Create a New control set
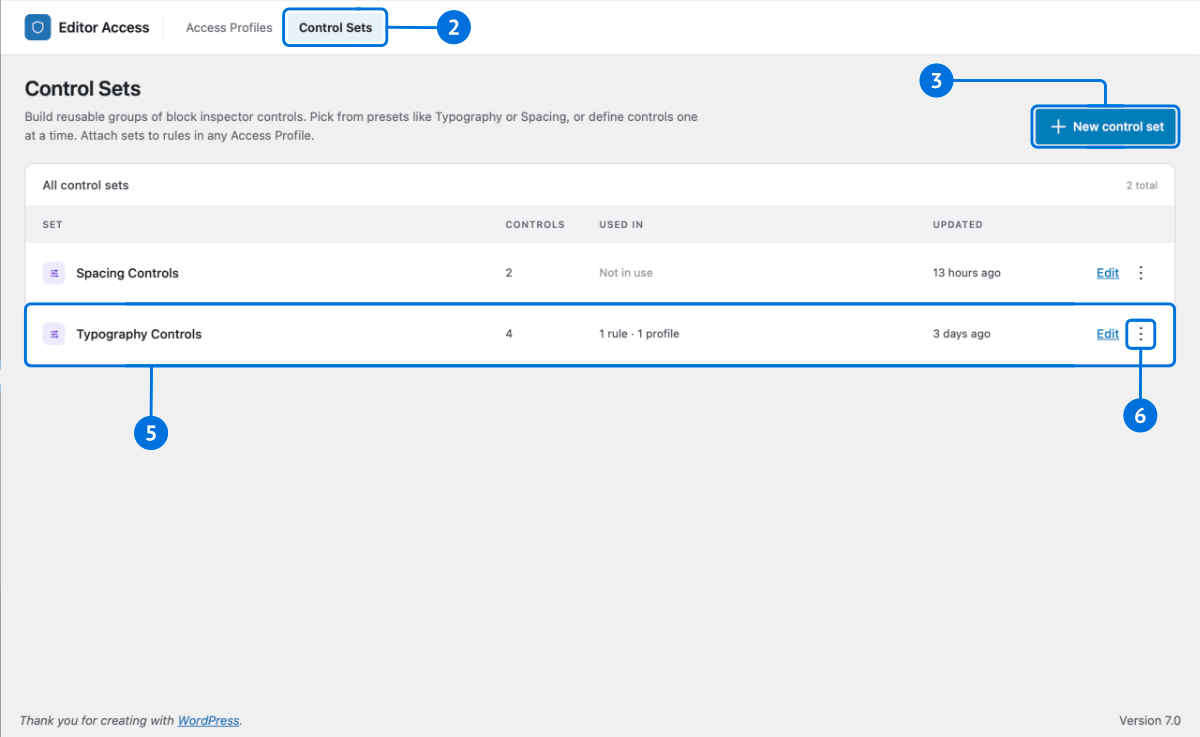 point(1106,127)
